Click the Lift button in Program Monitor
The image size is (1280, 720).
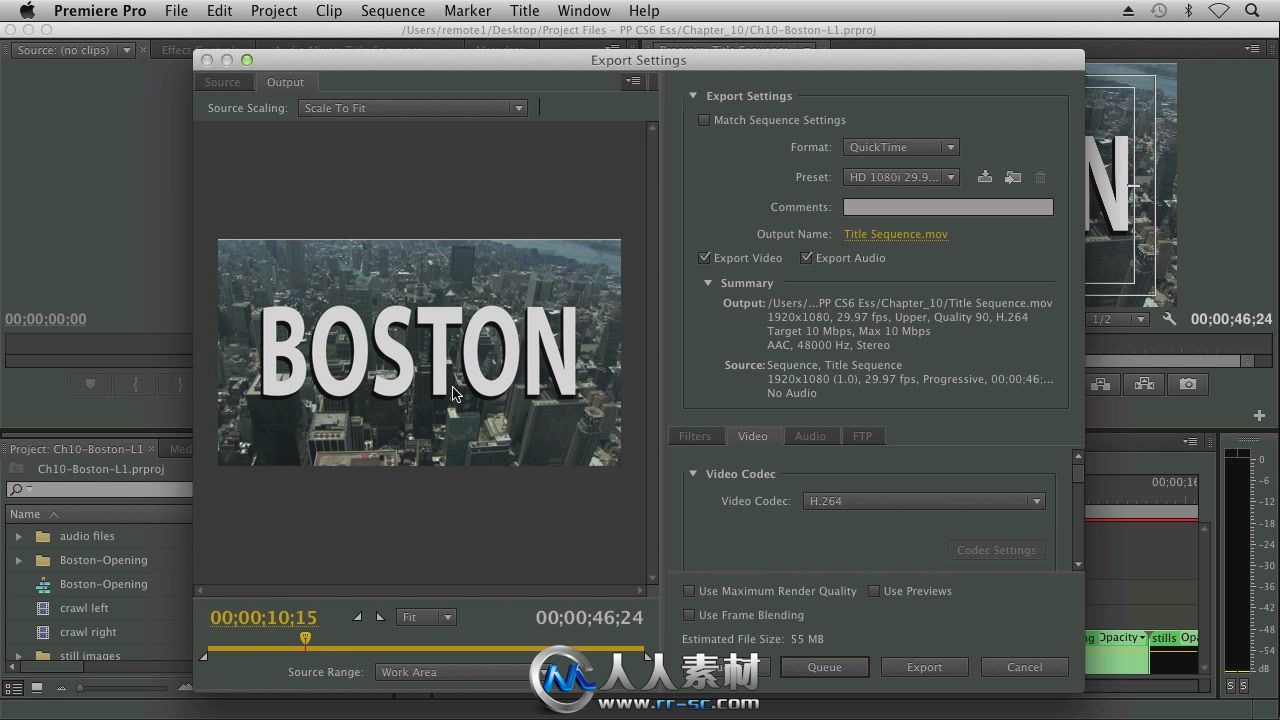point(1101,384)
